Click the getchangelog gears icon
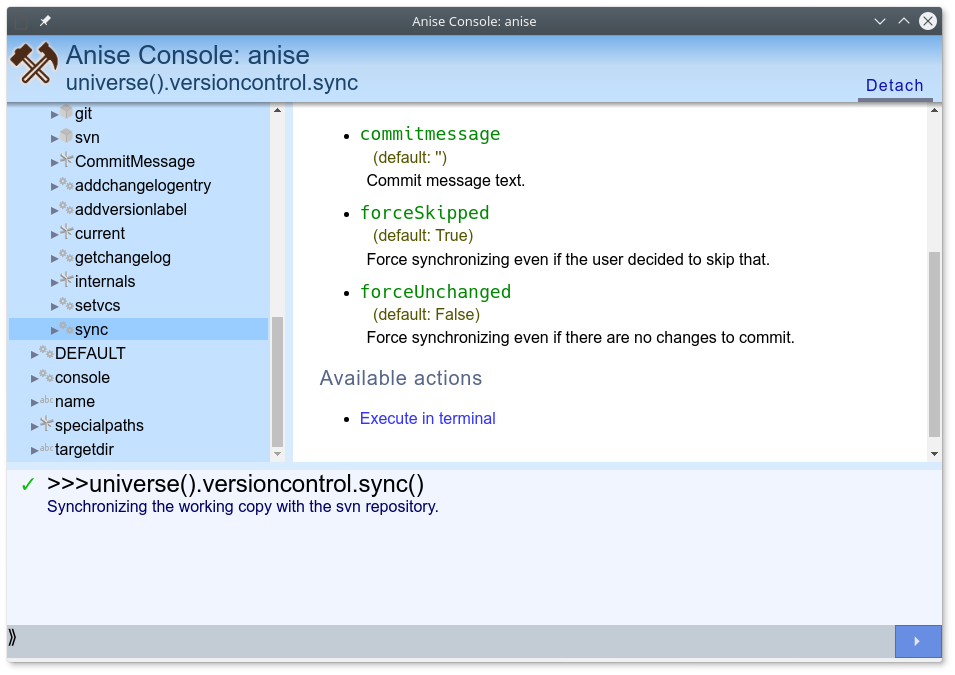This screenshot has height=675, width=955. point(66,256)
